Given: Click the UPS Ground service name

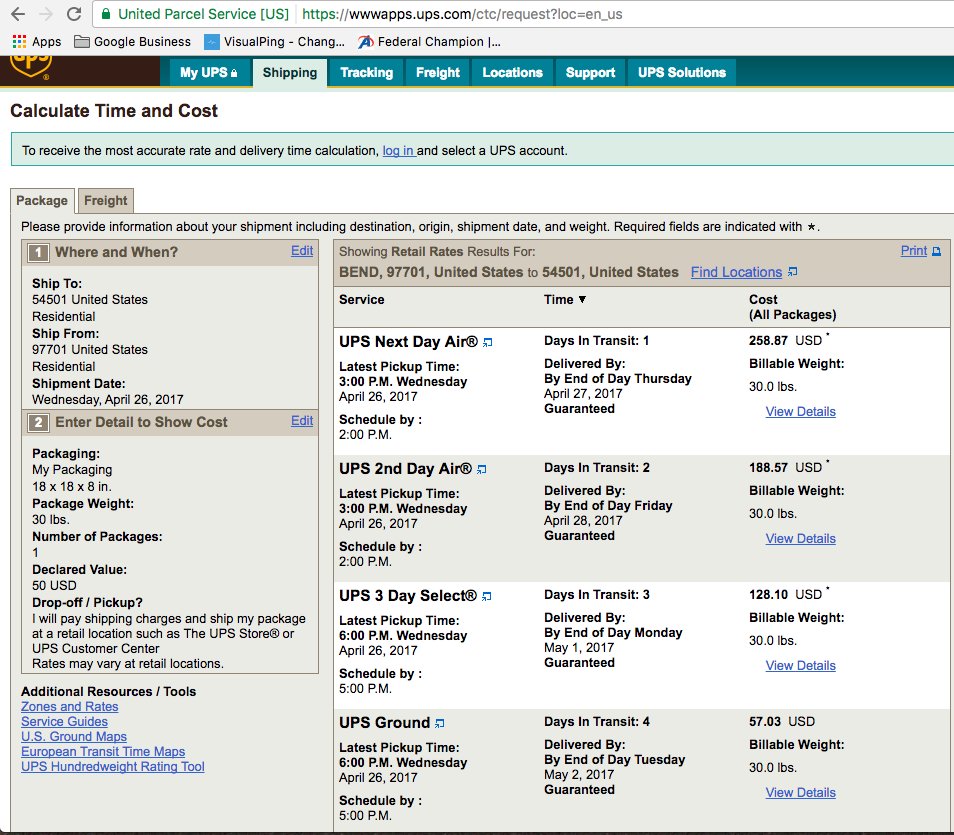Looking at the screenshot, I should (x=385, y=722).
